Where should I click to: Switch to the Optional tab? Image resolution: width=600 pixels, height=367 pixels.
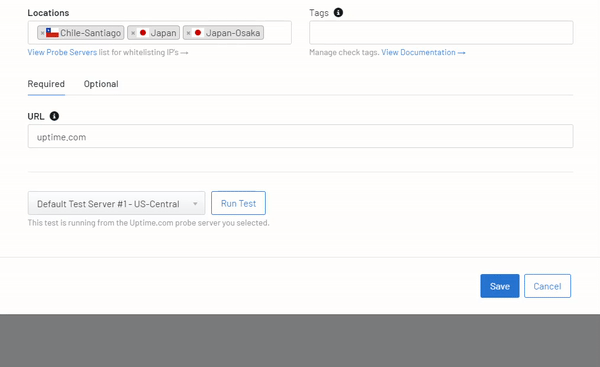pyautogui.click(x=101, y=84)
